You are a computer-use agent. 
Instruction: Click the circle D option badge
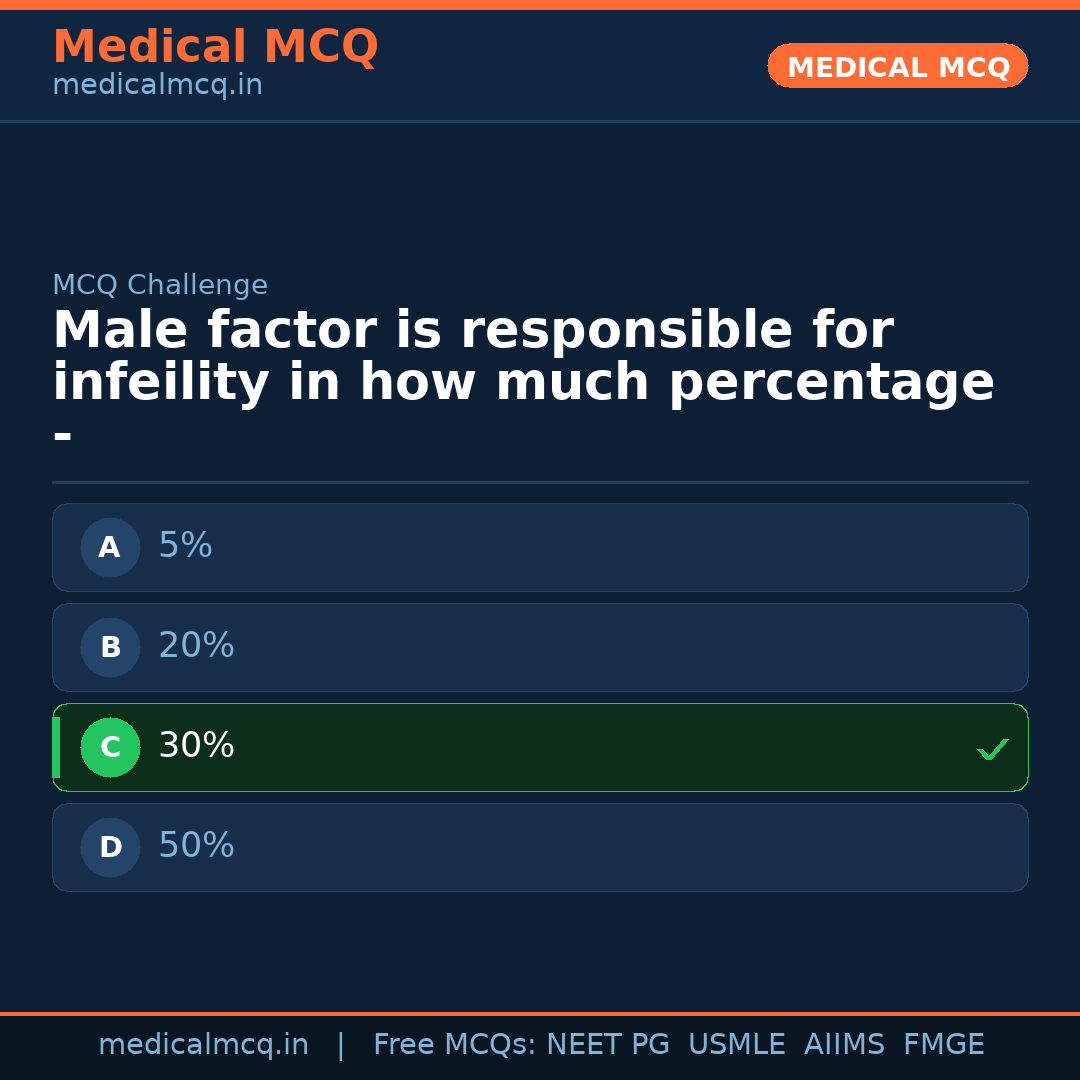click(110, 847)
